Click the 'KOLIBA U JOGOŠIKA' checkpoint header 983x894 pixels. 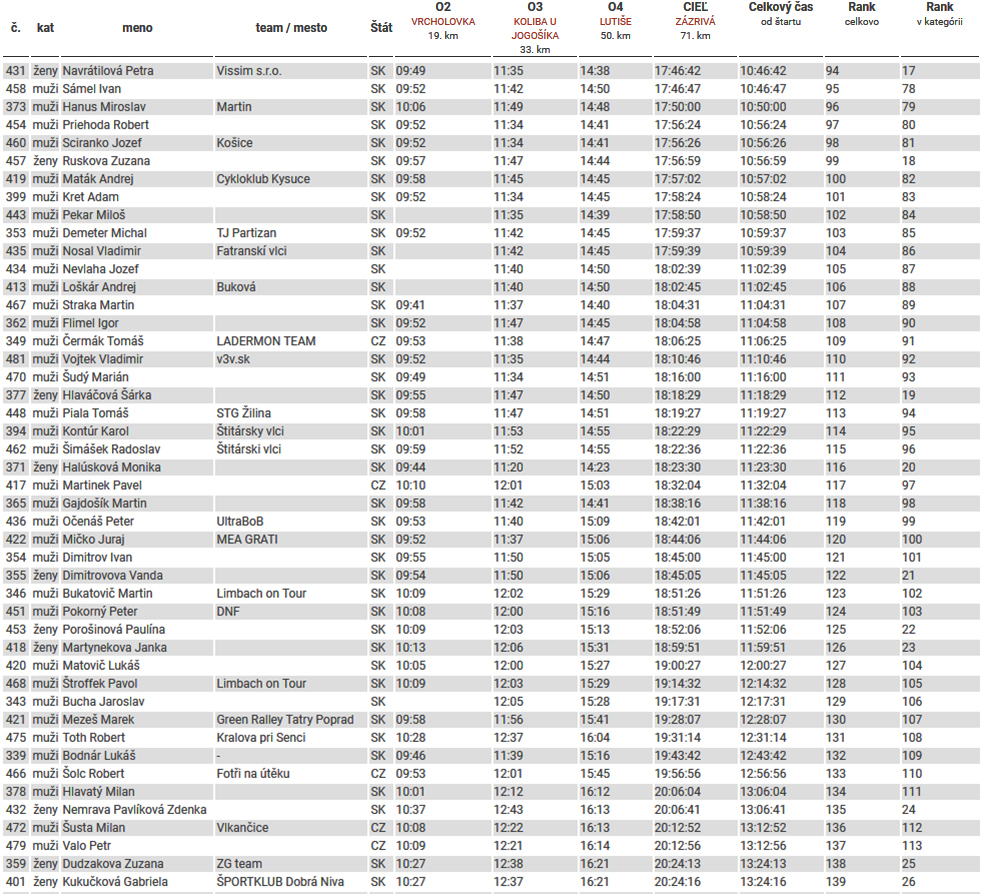[x=535, y=28]
